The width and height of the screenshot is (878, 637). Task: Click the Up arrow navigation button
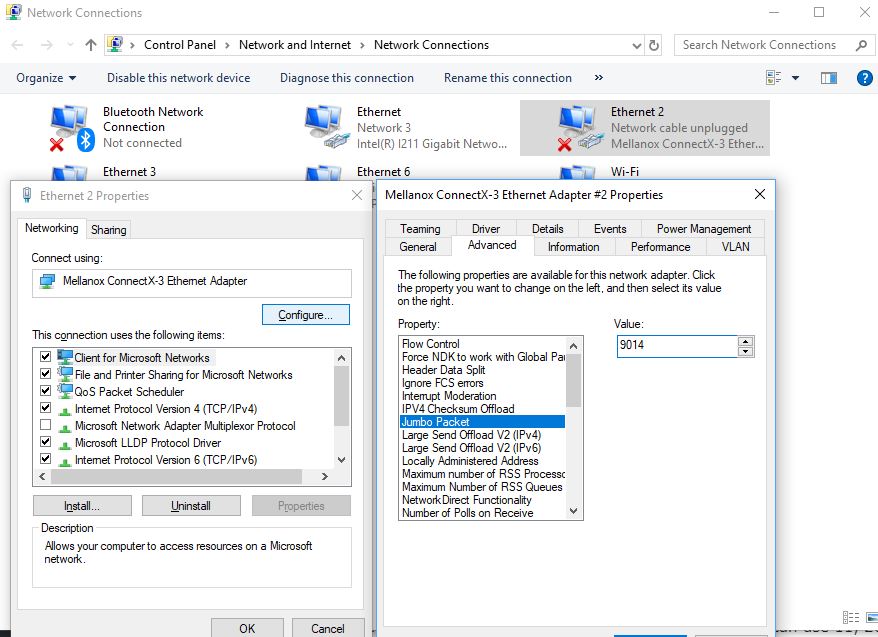[x=91, y=45]
